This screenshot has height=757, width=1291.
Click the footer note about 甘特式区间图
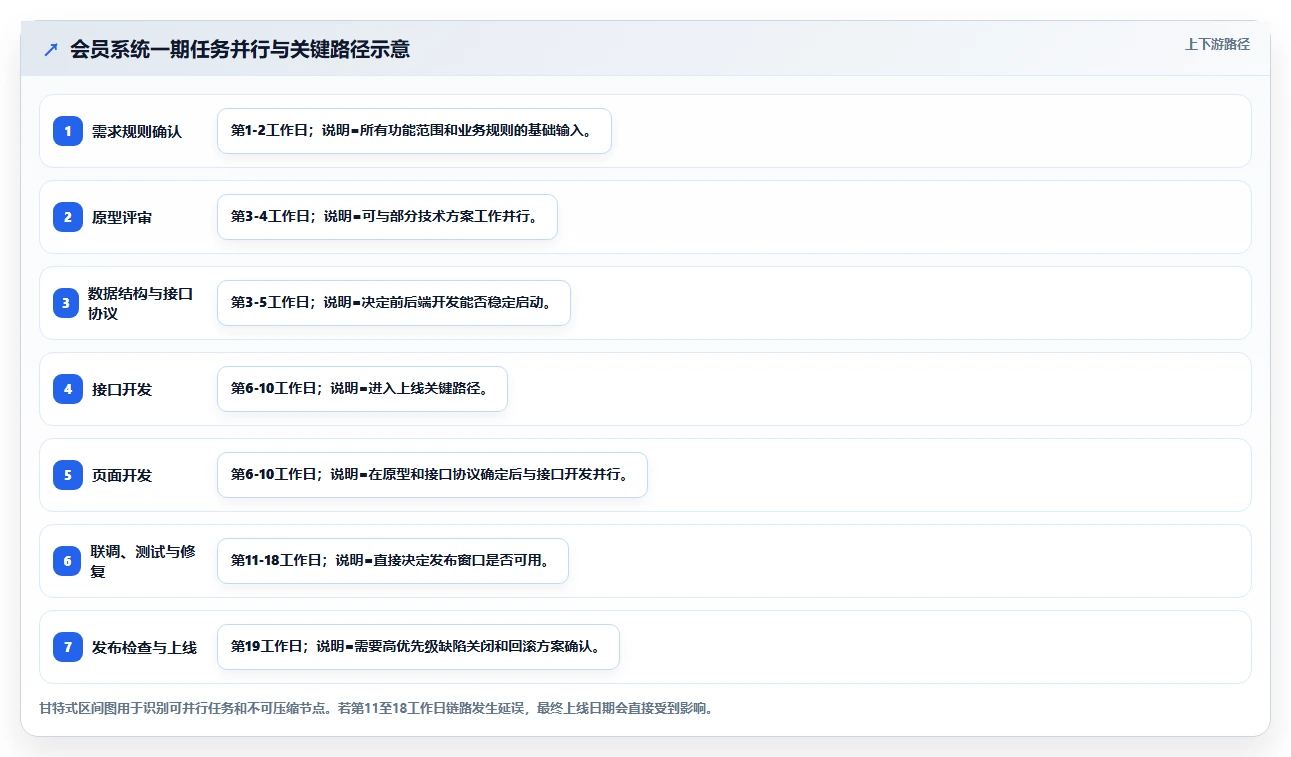[376, 708]
